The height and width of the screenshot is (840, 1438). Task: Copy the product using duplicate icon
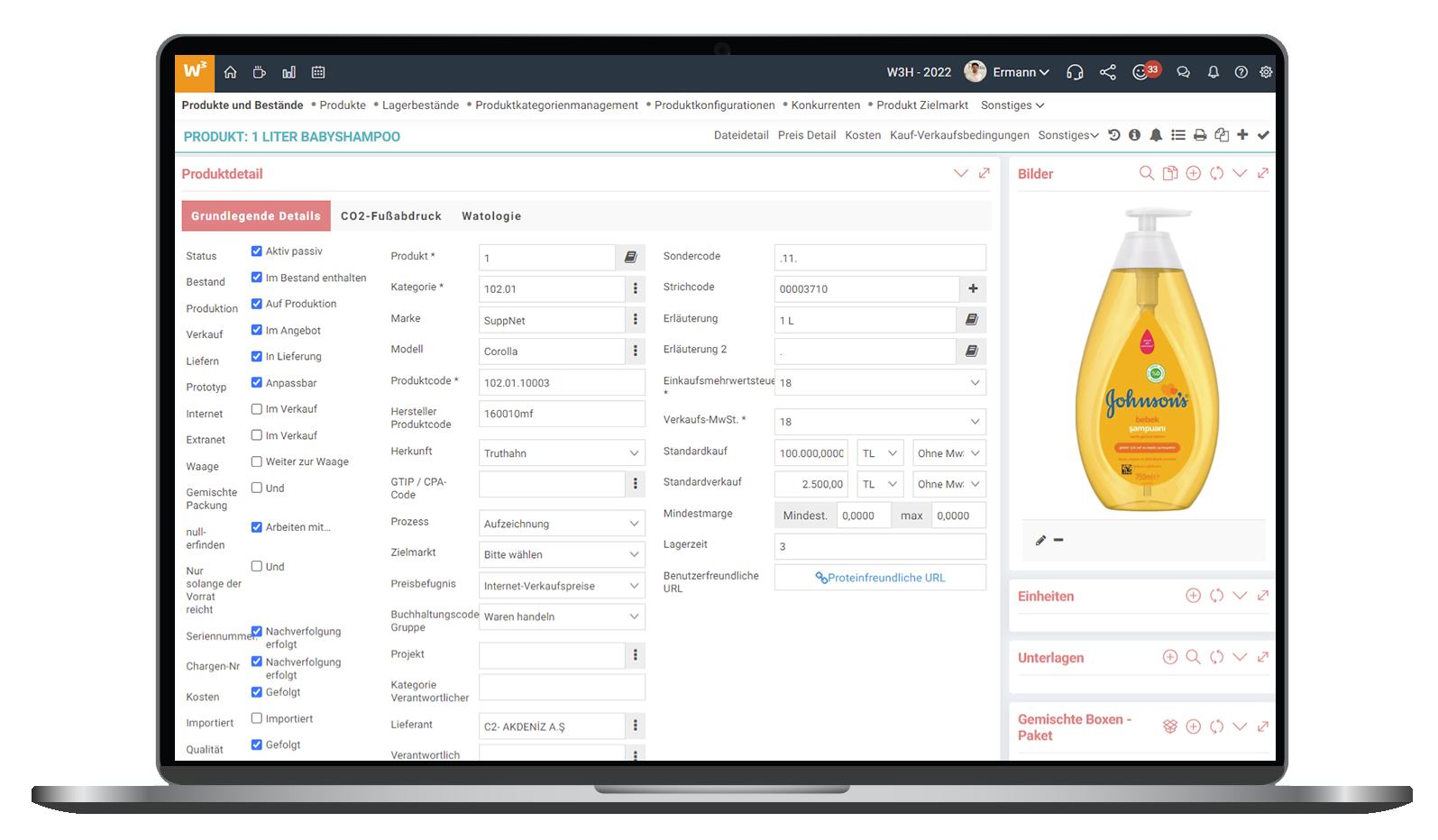[1222, 135]
